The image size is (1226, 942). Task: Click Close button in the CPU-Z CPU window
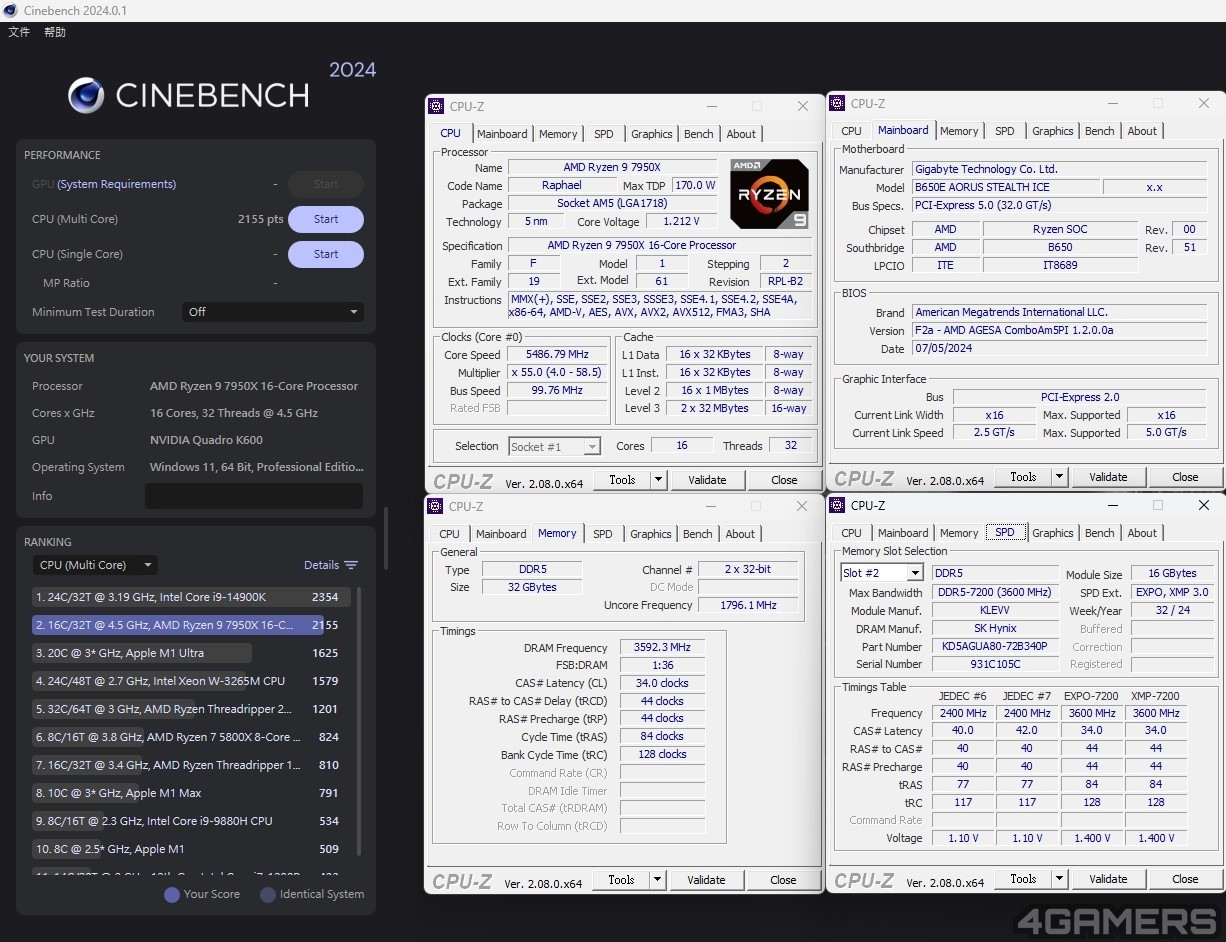[x=784, y=480]
